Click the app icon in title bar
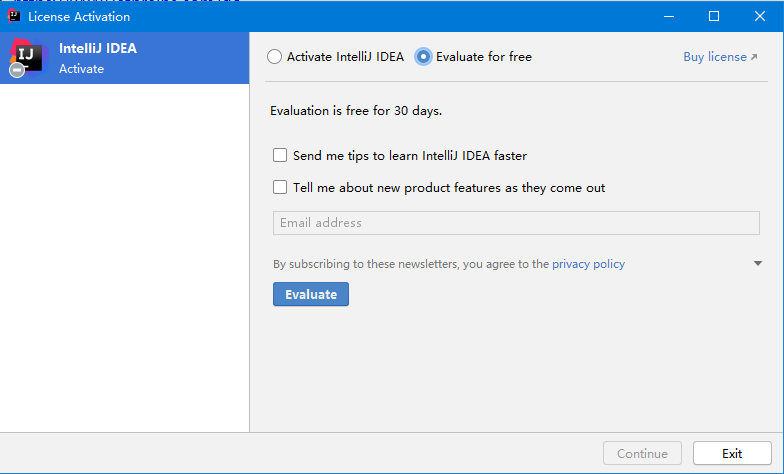 click(14, 16)
